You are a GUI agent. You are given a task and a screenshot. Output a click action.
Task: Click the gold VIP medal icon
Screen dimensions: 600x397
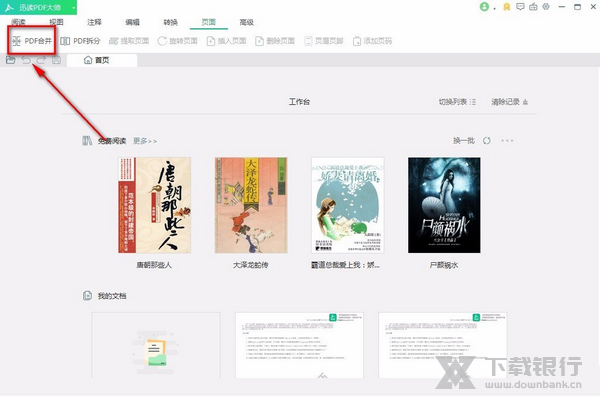507,7
